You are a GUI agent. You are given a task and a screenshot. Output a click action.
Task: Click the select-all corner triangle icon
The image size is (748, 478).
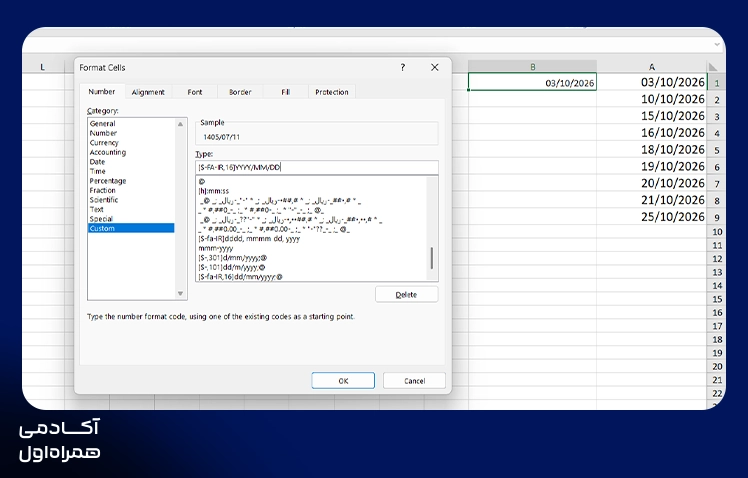tap(713, 67)
